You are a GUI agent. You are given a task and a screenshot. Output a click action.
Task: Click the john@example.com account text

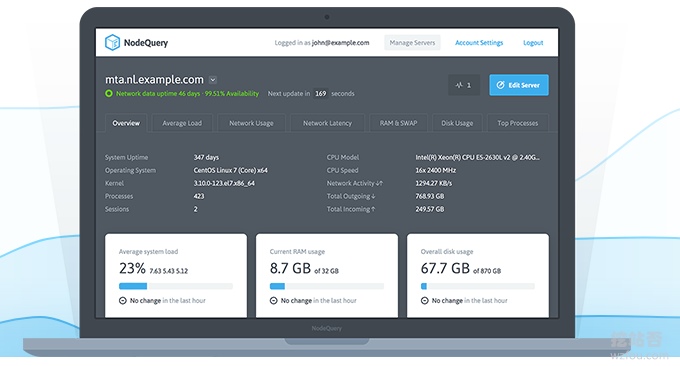pyautogui.click(x=340, y=42)
